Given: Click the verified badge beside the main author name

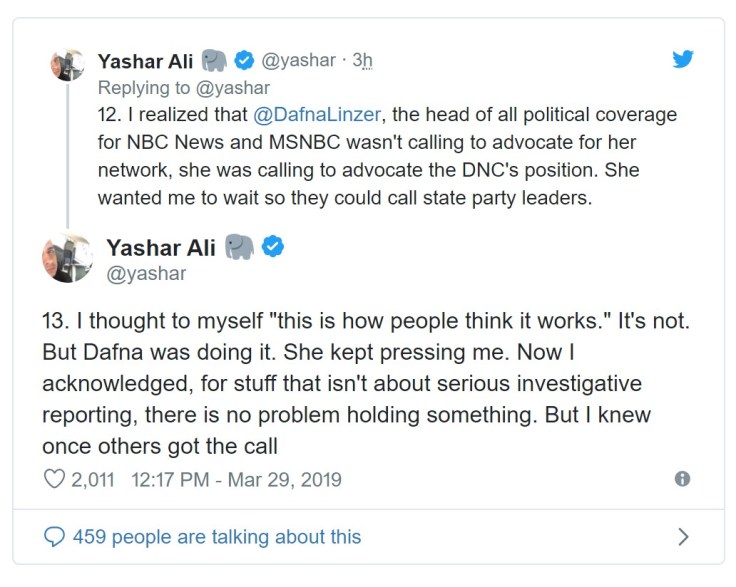Looking at the screenshot, I should point(271,247).
